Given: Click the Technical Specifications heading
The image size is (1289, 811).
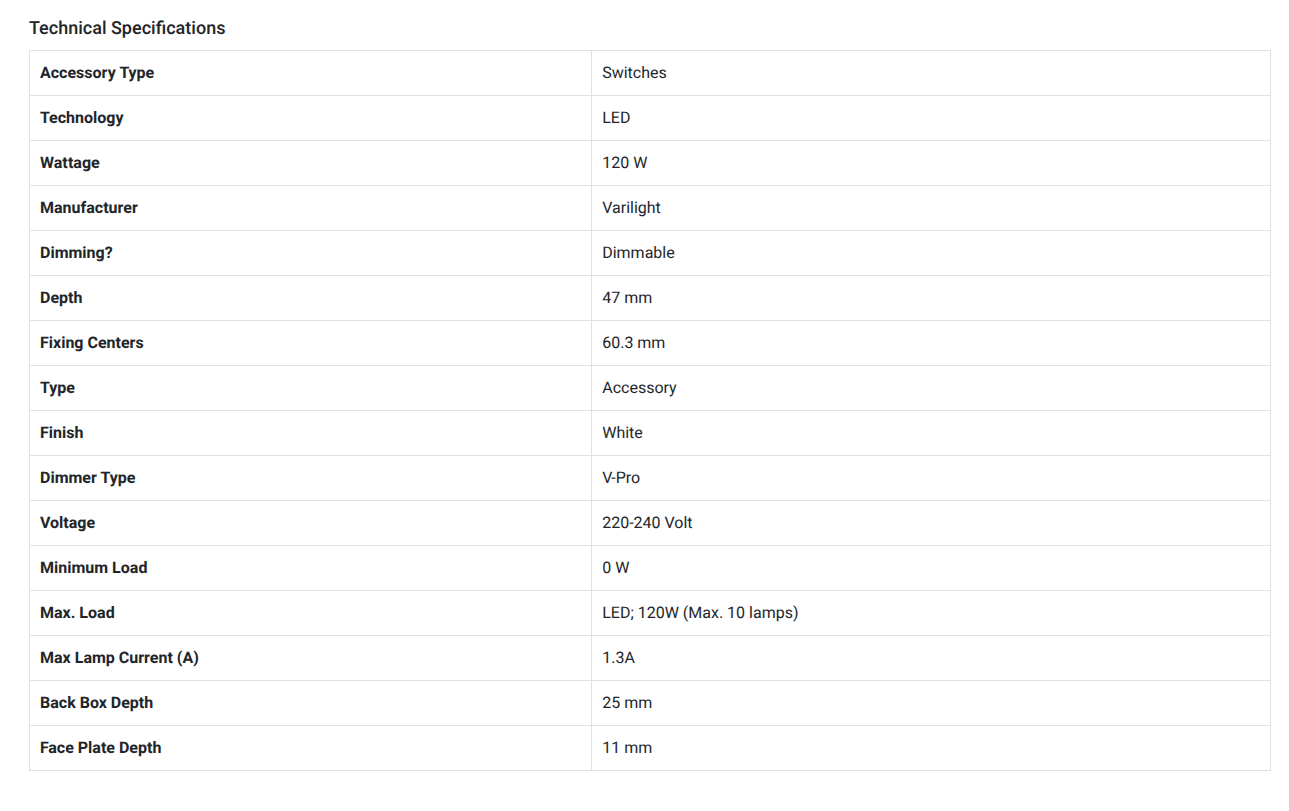Looking at the screenshot, I should coord(127,28).
